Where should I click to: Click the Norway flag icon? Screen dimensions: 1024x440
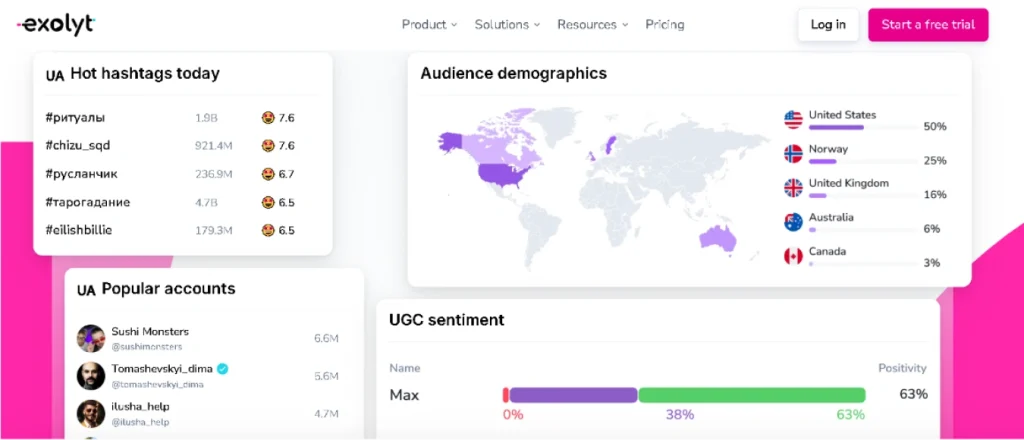tap(793, 154)
